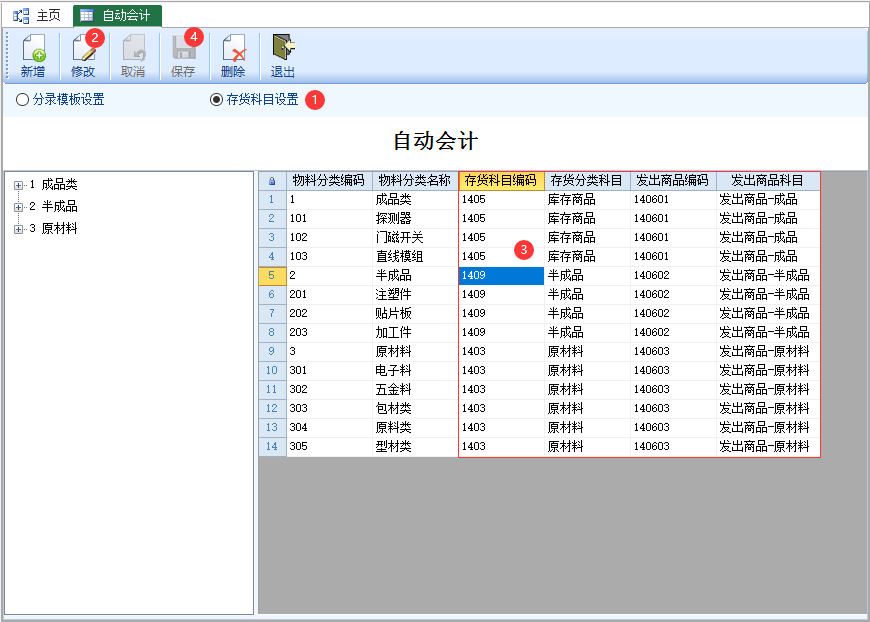Click the 物料分类名称 column header

[x=415, y=181]
